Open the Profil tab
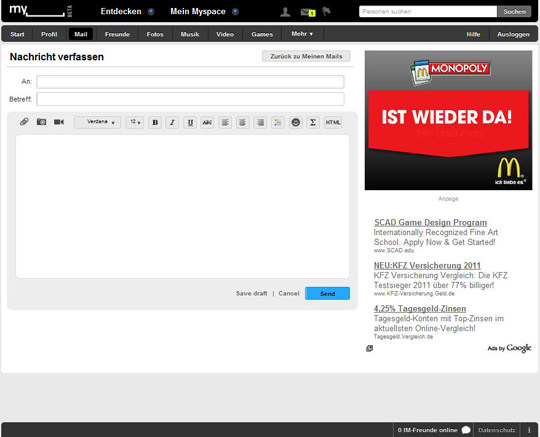540x437 pixels. (49, 34)
